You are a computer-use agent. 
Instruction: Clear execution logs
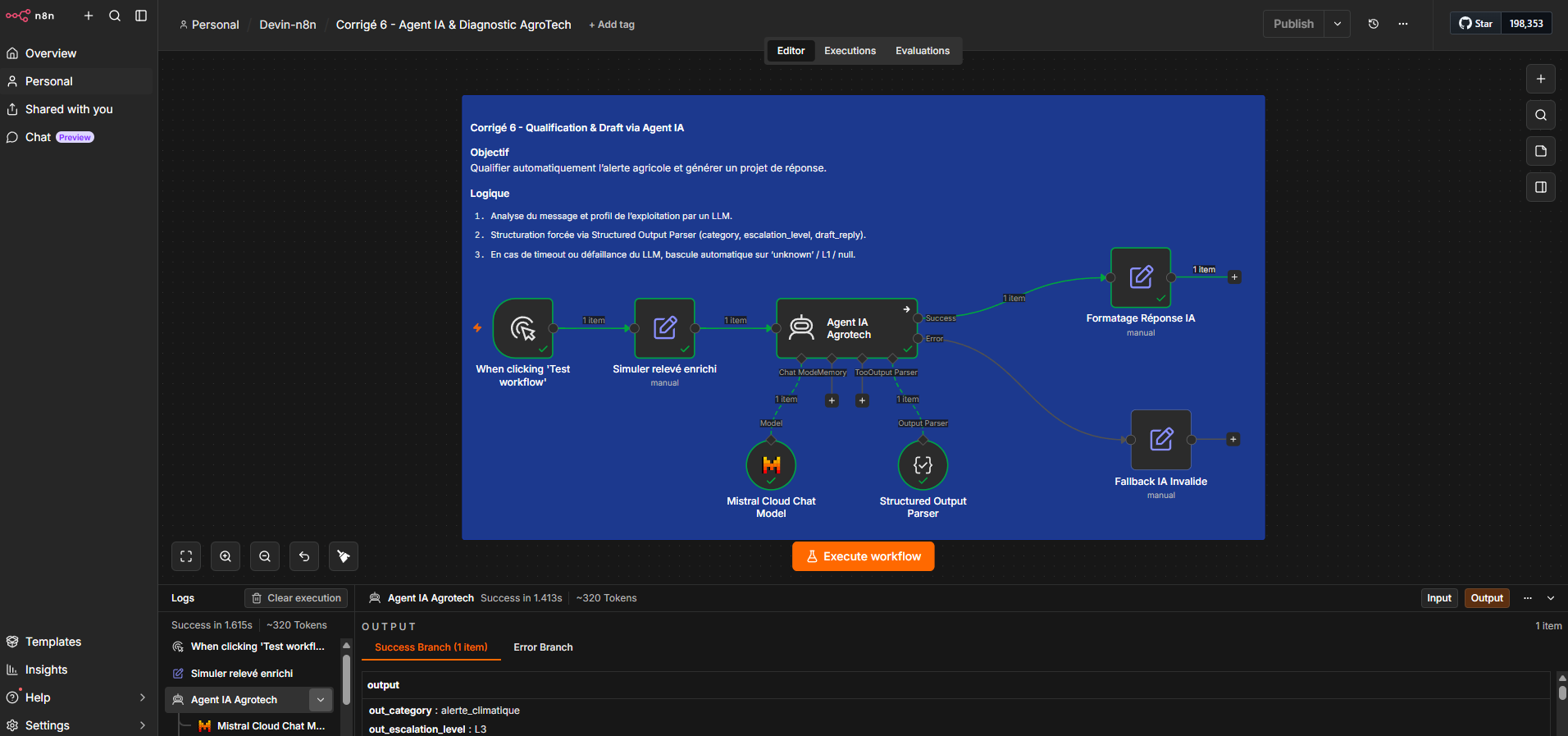[x=296, y=598]
